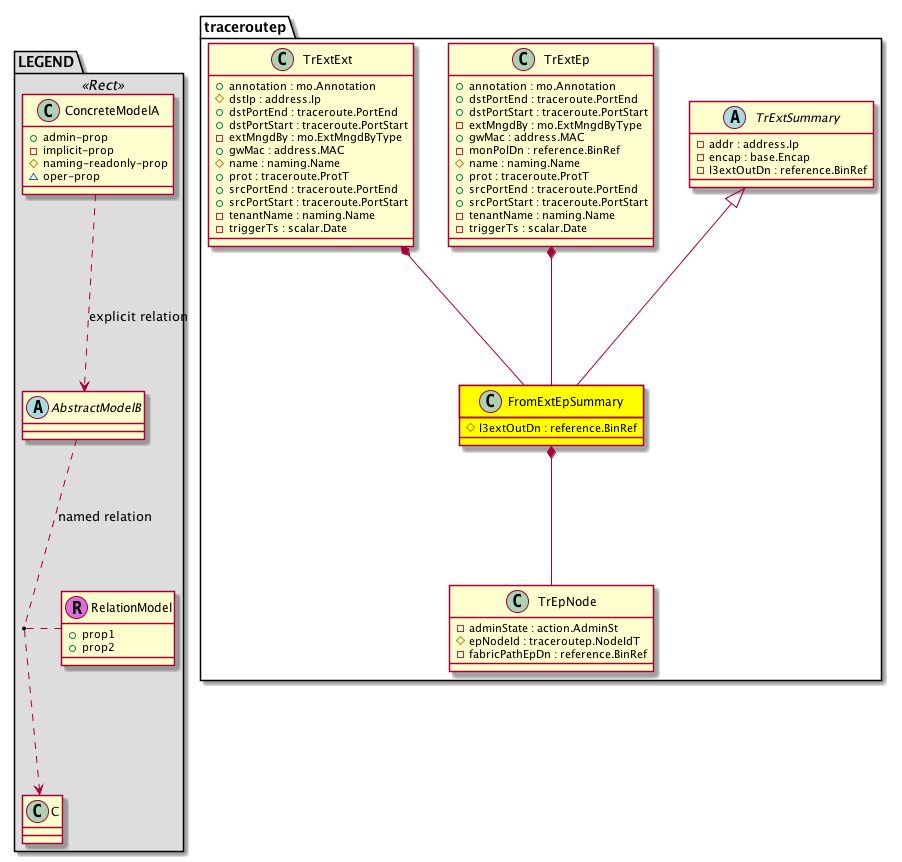Click the composition diamond under TrExtExt
This screenshot has width=902, height=862.
[x=406, y=252]
